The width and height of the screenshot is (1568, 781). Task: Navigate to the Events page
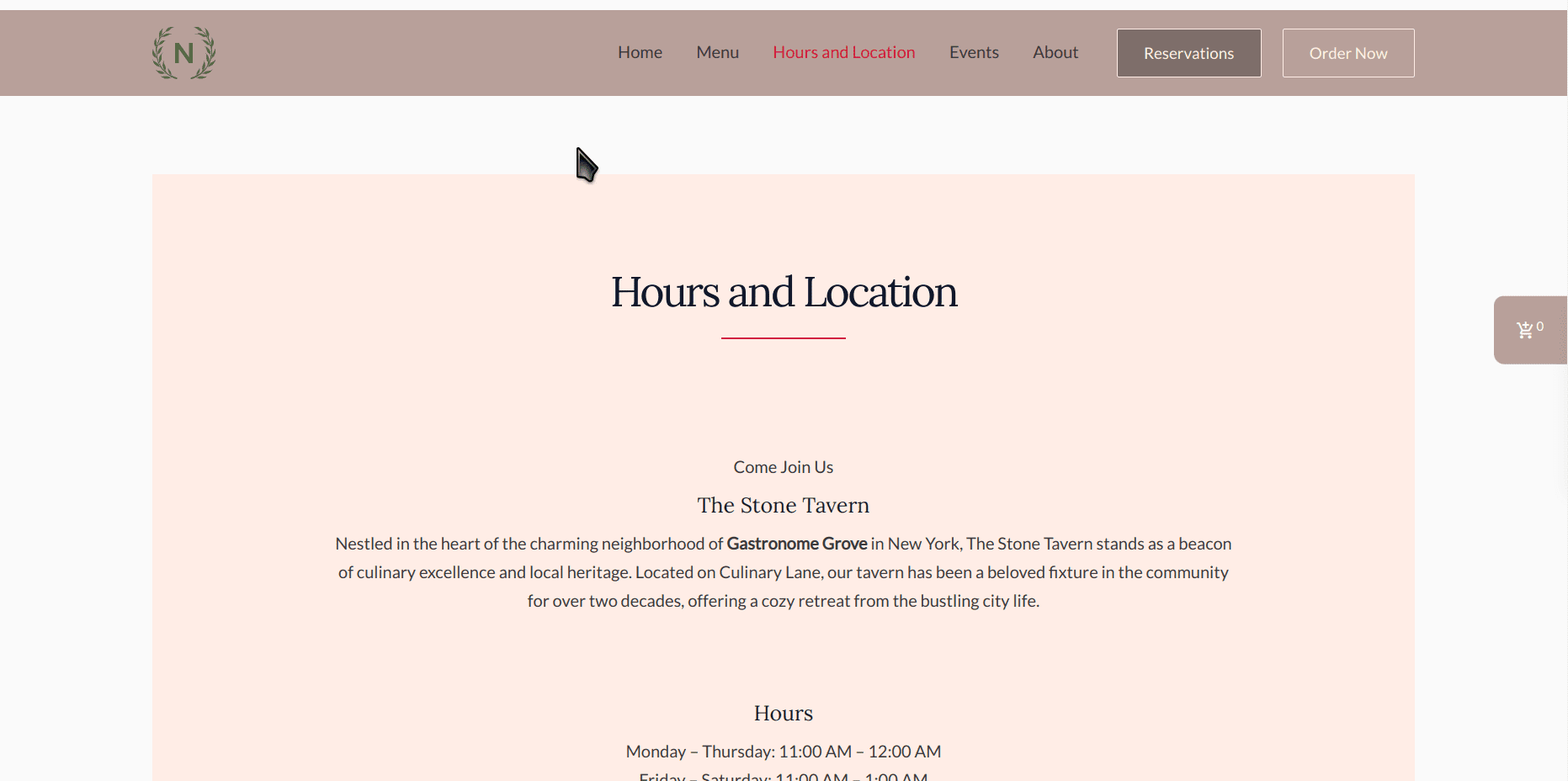point(974,52)
